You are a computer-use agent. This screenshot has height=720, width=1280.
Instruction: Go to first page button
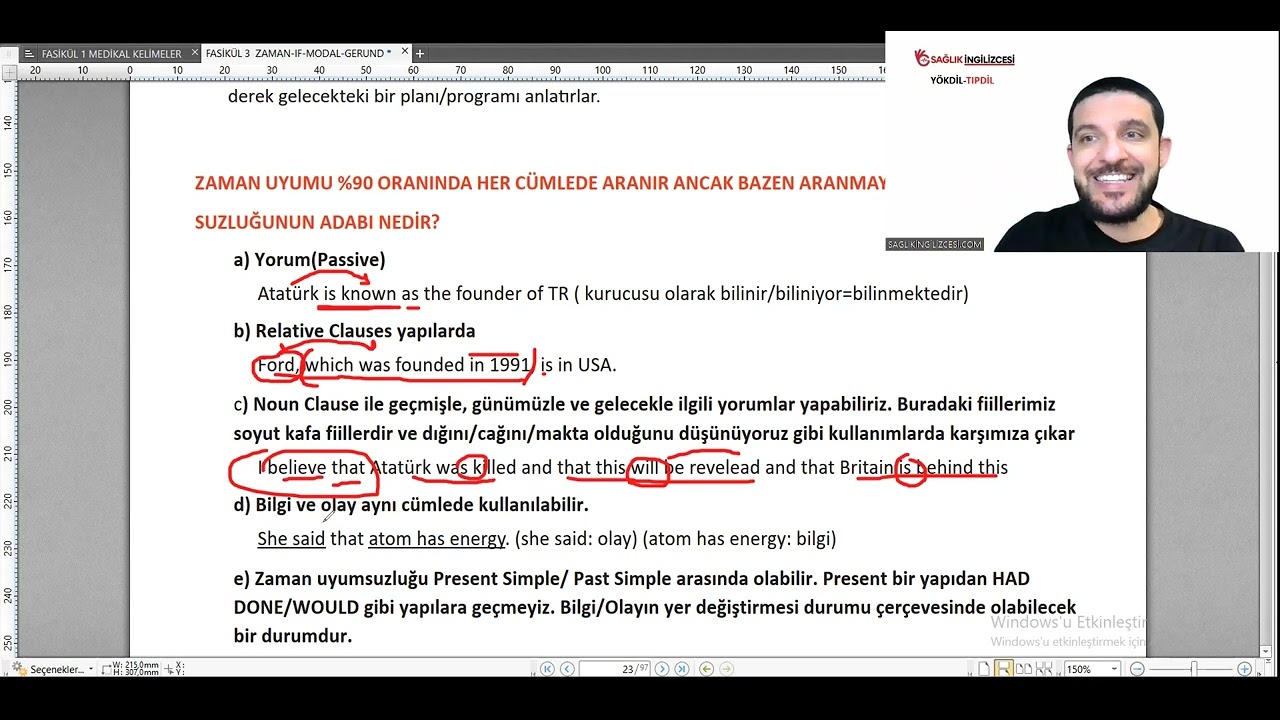(x=547, y=669)
